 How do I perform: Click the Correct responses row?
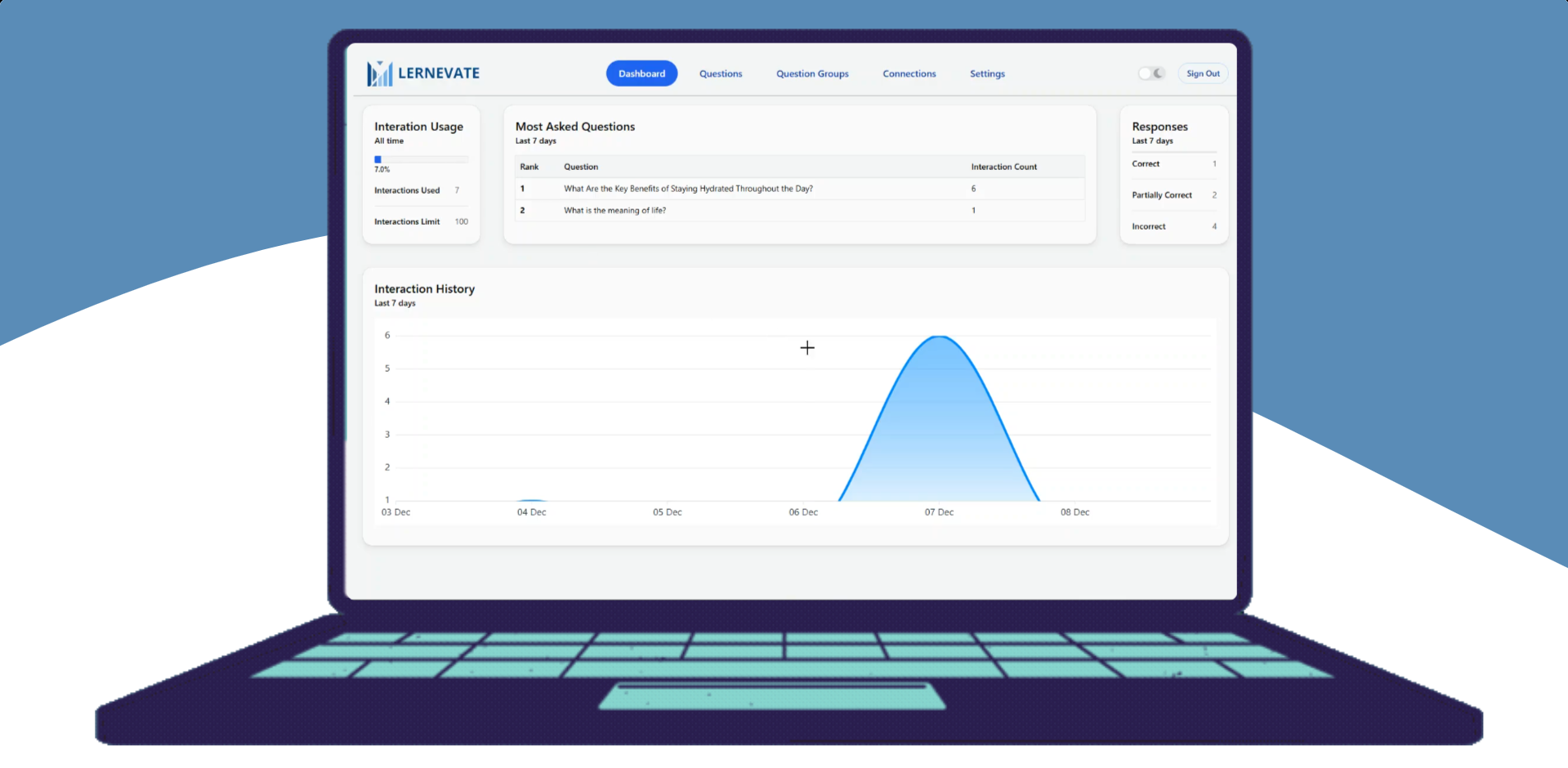click(1174, 164)
